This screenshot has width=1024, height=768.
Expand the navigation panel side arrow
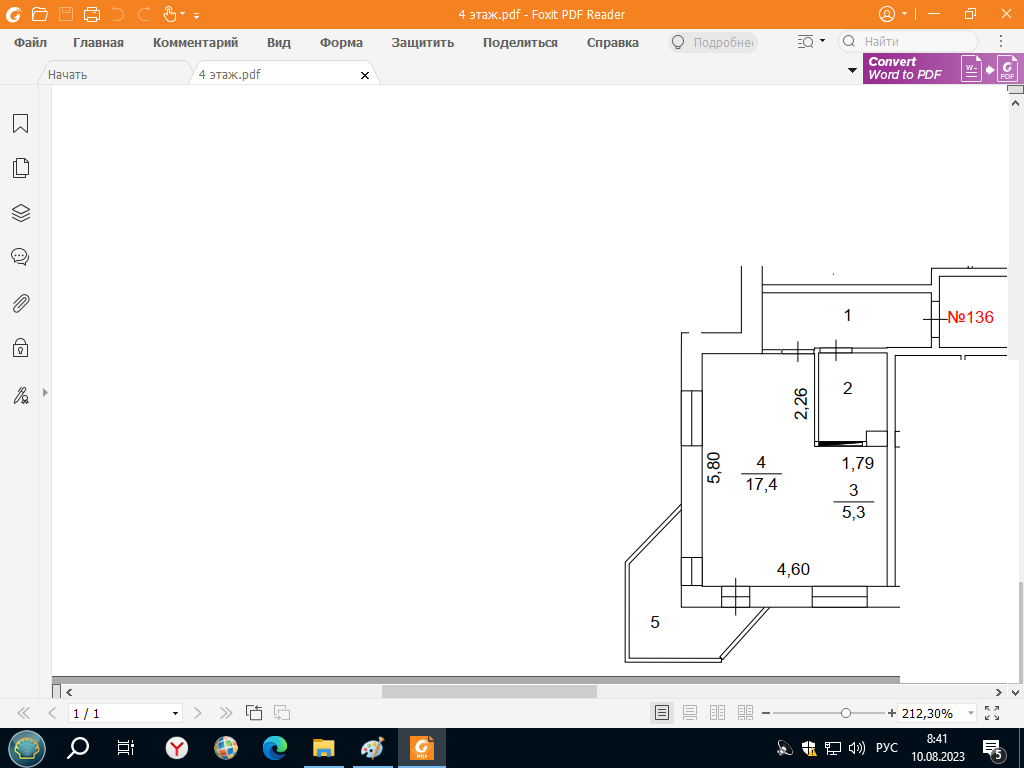(45, 392)
